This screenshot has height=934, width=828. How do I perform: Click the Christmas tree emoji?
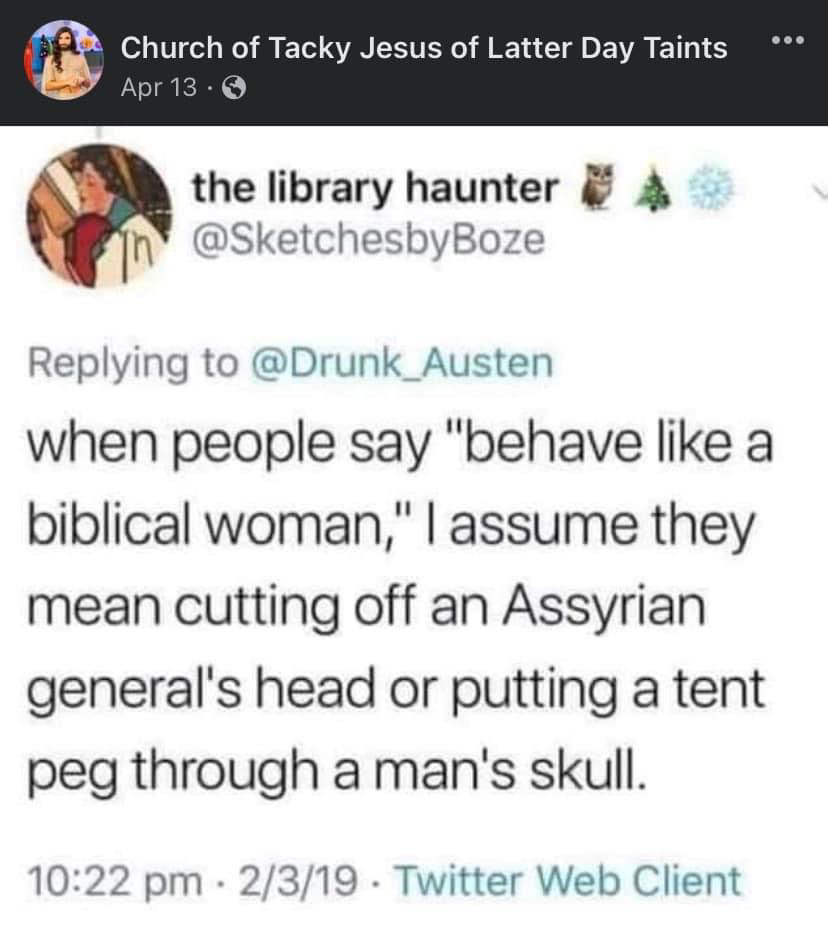pos(654,192)
